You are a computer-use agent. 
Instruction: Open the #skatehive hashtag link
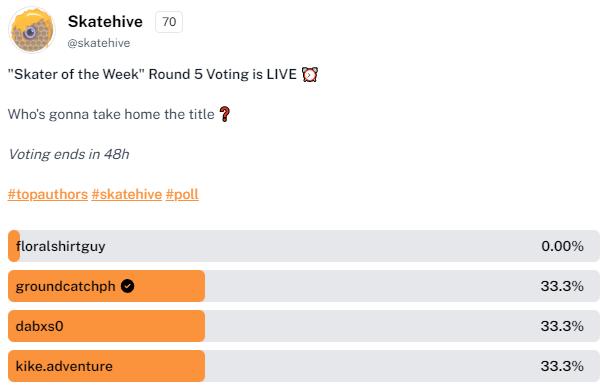[127, 194]
